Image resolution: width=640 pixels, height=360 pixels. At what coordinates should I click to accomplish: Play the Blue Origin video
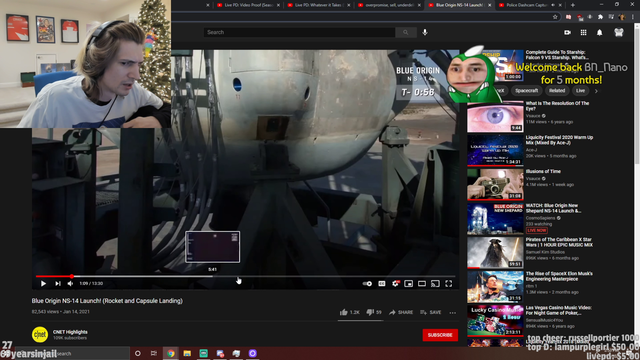click(43, 283)
